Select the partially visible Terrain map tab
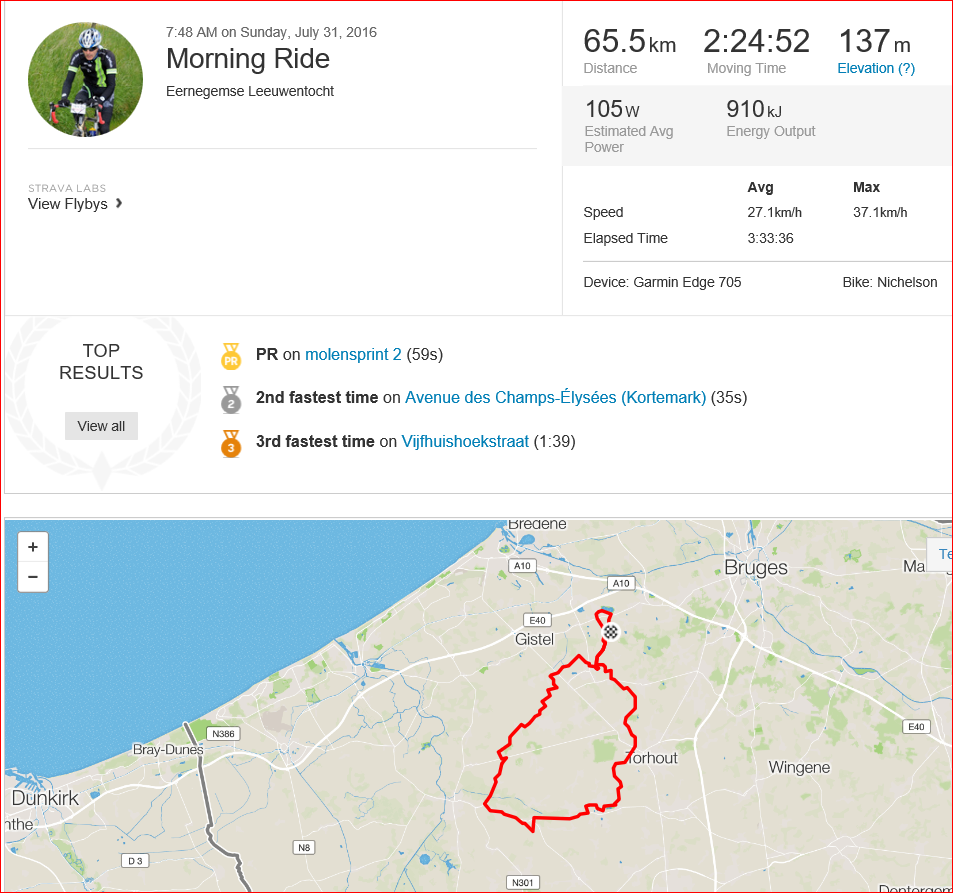 (x=940, y=554)
